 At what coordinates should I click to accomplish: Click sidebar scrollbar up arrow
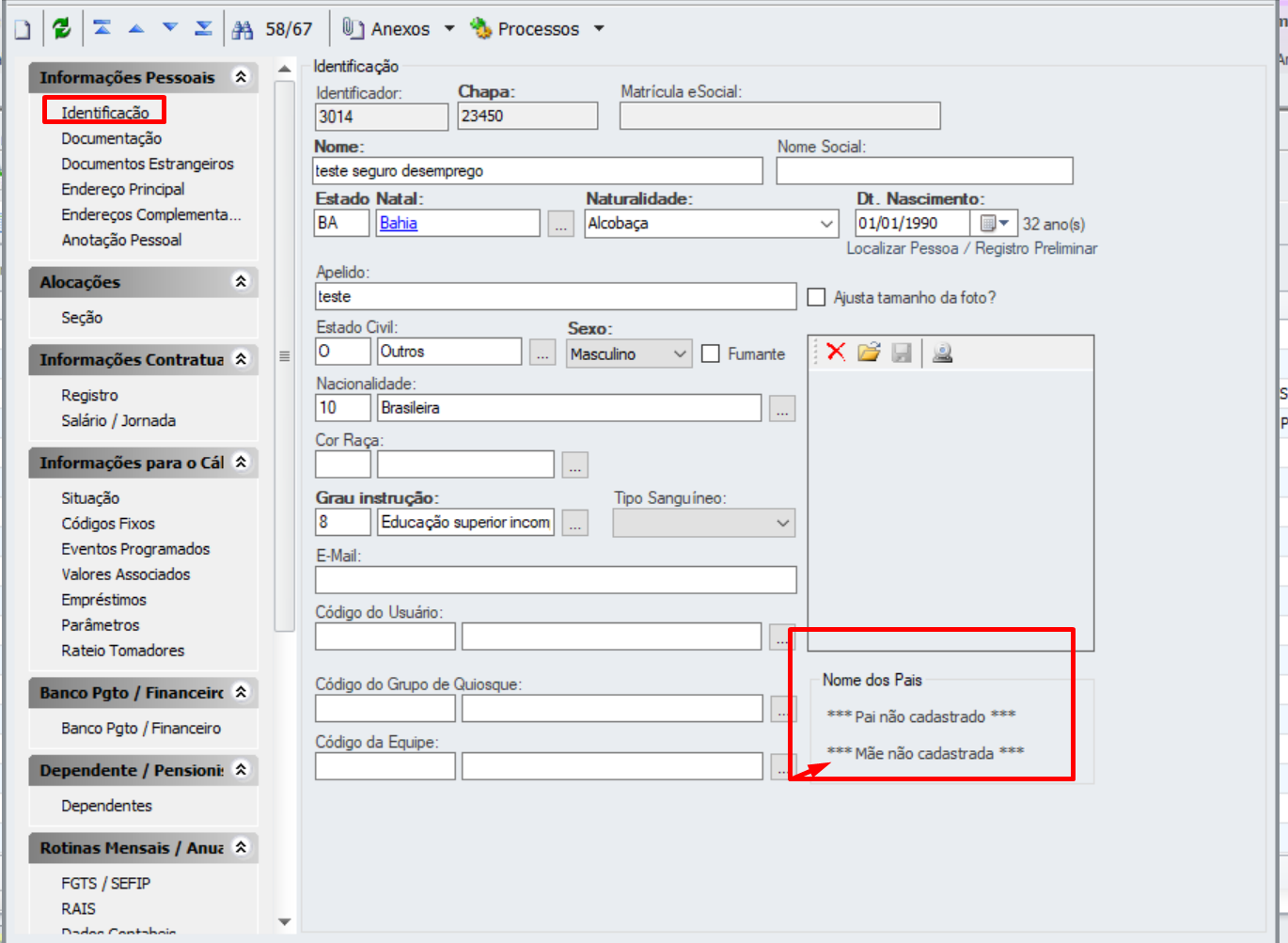click(x=285, y=70)
